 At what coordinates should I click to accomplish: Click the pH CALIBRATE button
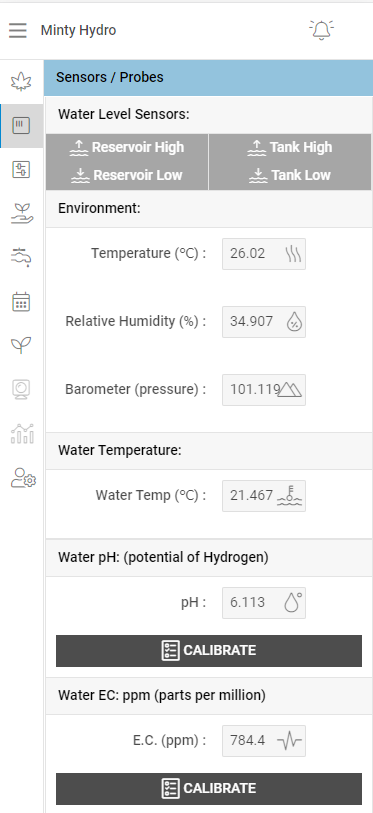click(209, 650)
